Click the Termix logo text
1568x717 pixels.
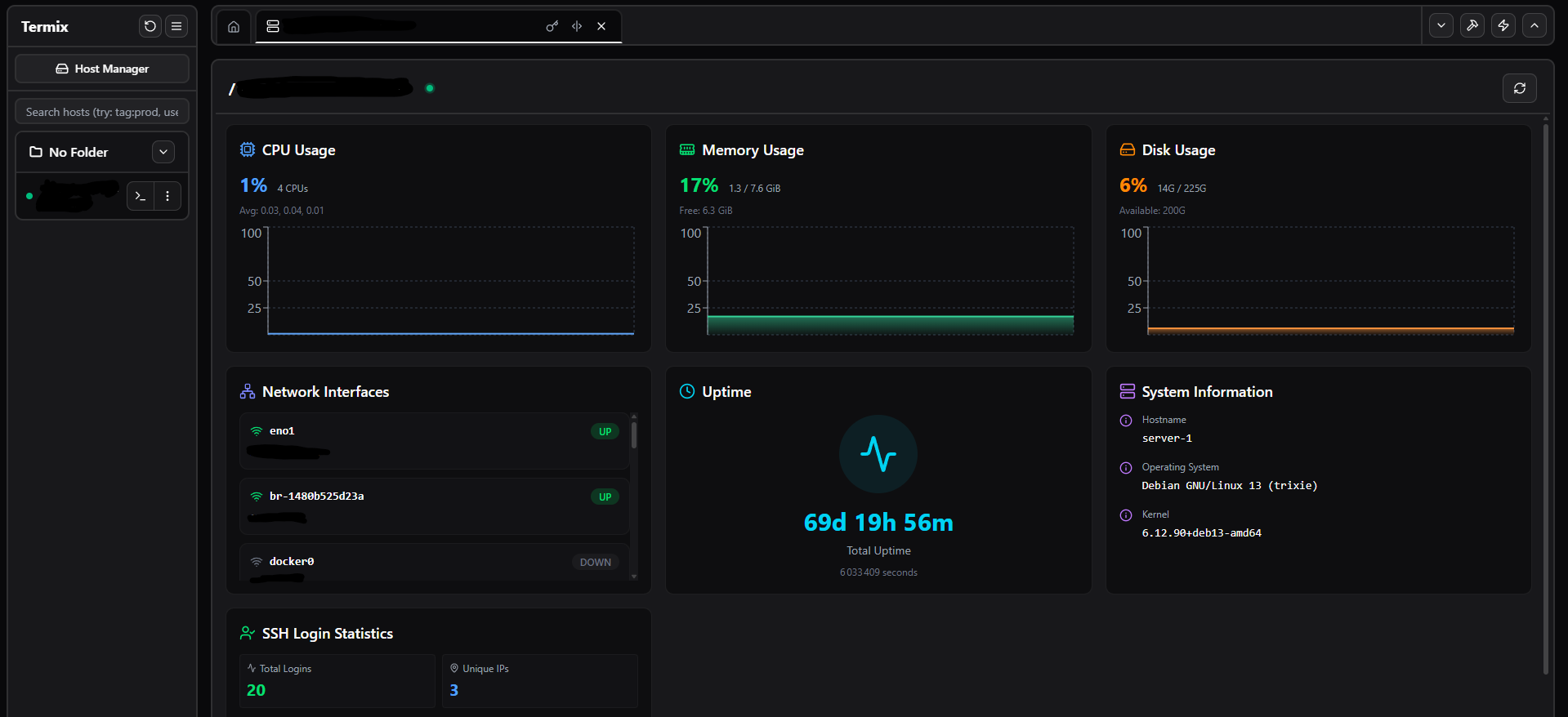tap(45, 26)
